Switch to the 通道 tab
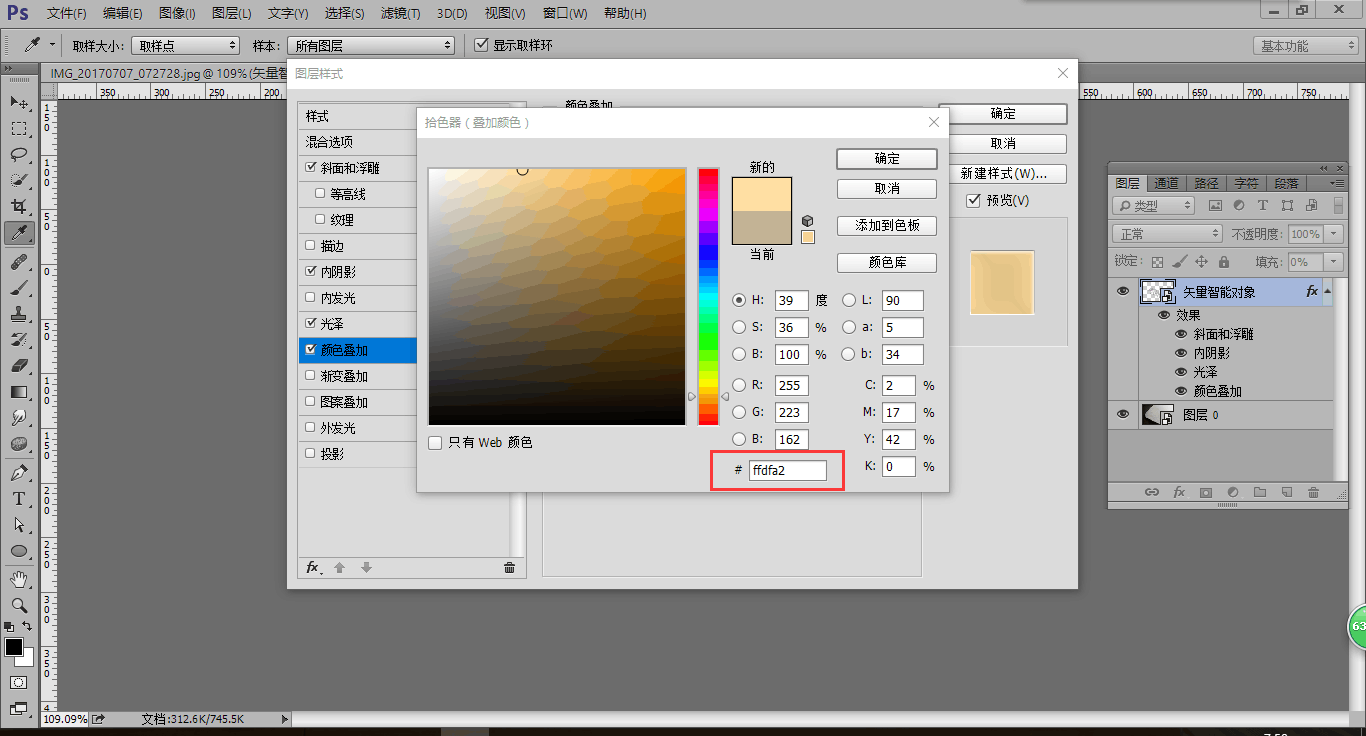 click(x=1166, y=184)
